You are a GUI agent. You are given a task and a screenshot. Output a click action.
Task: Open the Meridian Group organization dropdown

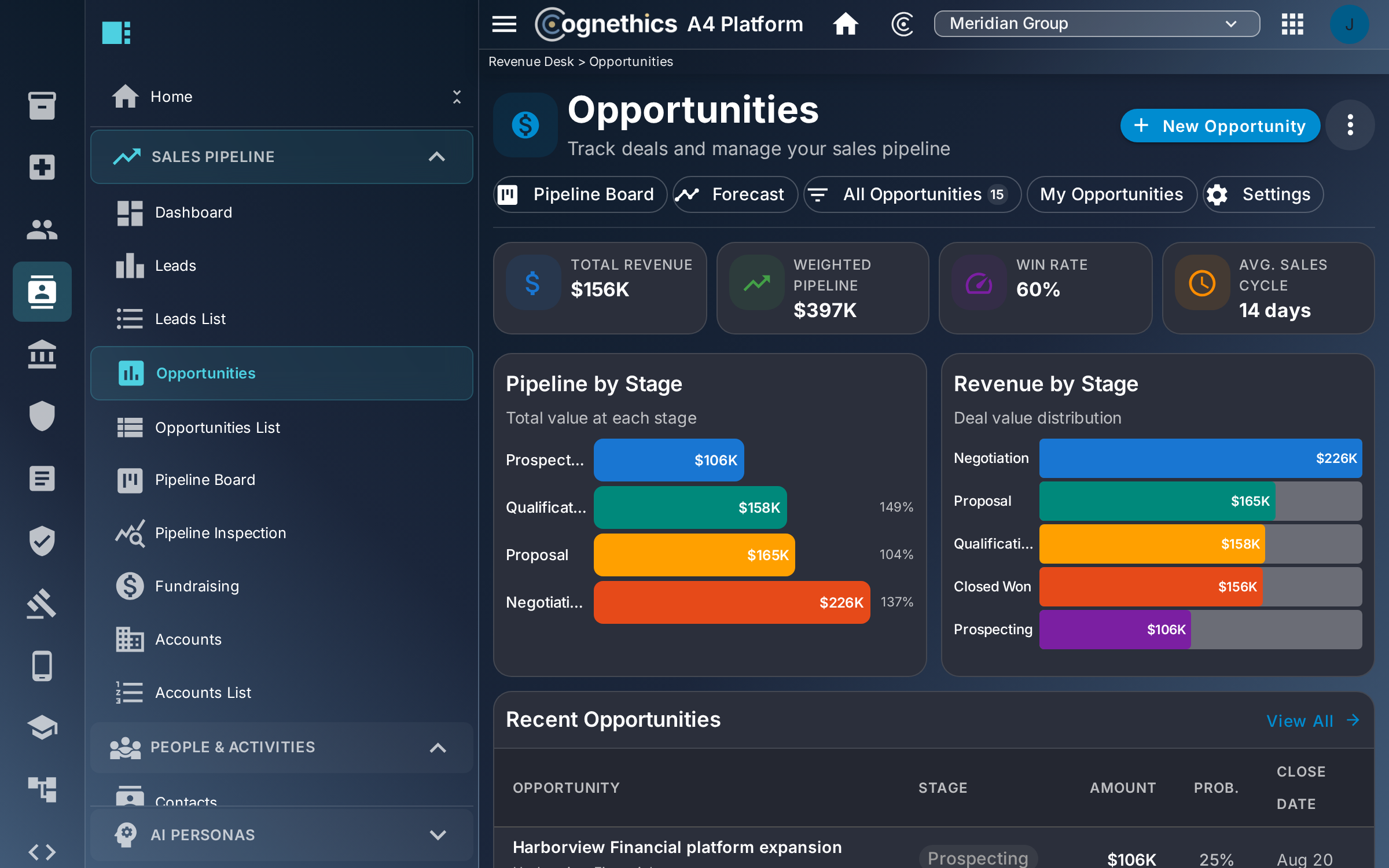pyautogui.click(x=1097, y=24)
